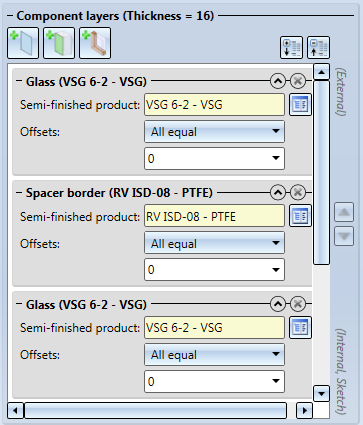Click the vertical scrollbar down arrow
This screenshot has width=363, height=425.
point(321,394)
